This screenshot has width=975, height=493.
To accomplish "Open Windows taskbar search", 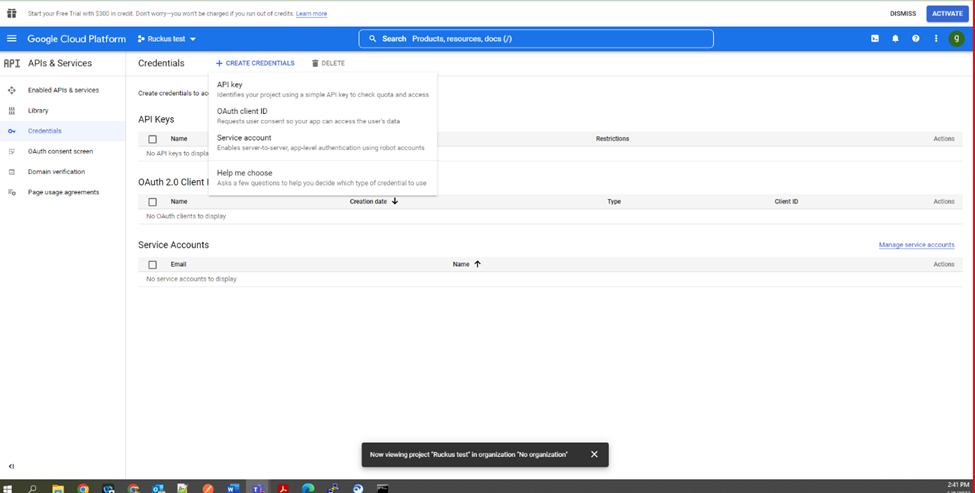I will [32, 489].
